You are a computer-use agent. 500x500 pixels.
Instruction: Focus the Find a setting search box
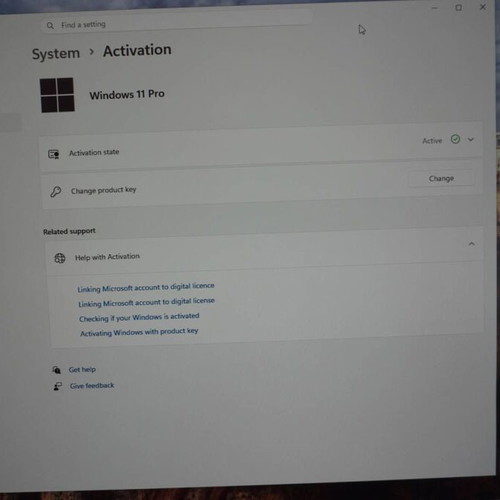177,23
